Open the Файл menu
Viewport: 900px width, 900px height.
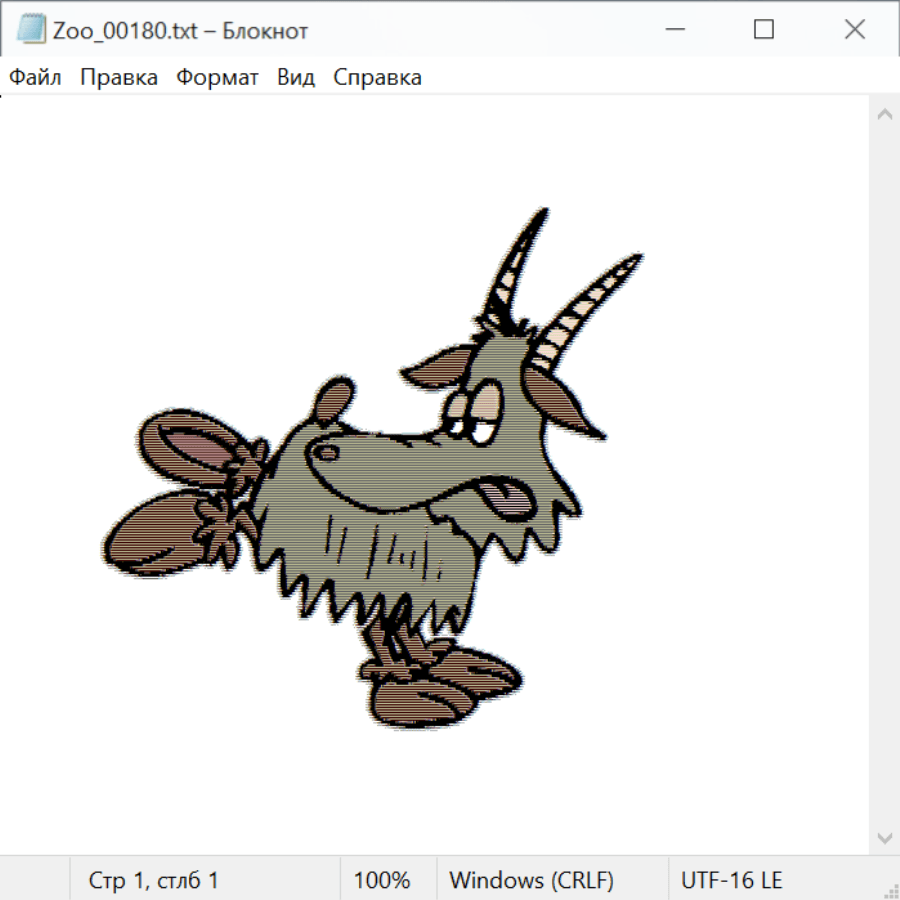[x=35, y=77]
